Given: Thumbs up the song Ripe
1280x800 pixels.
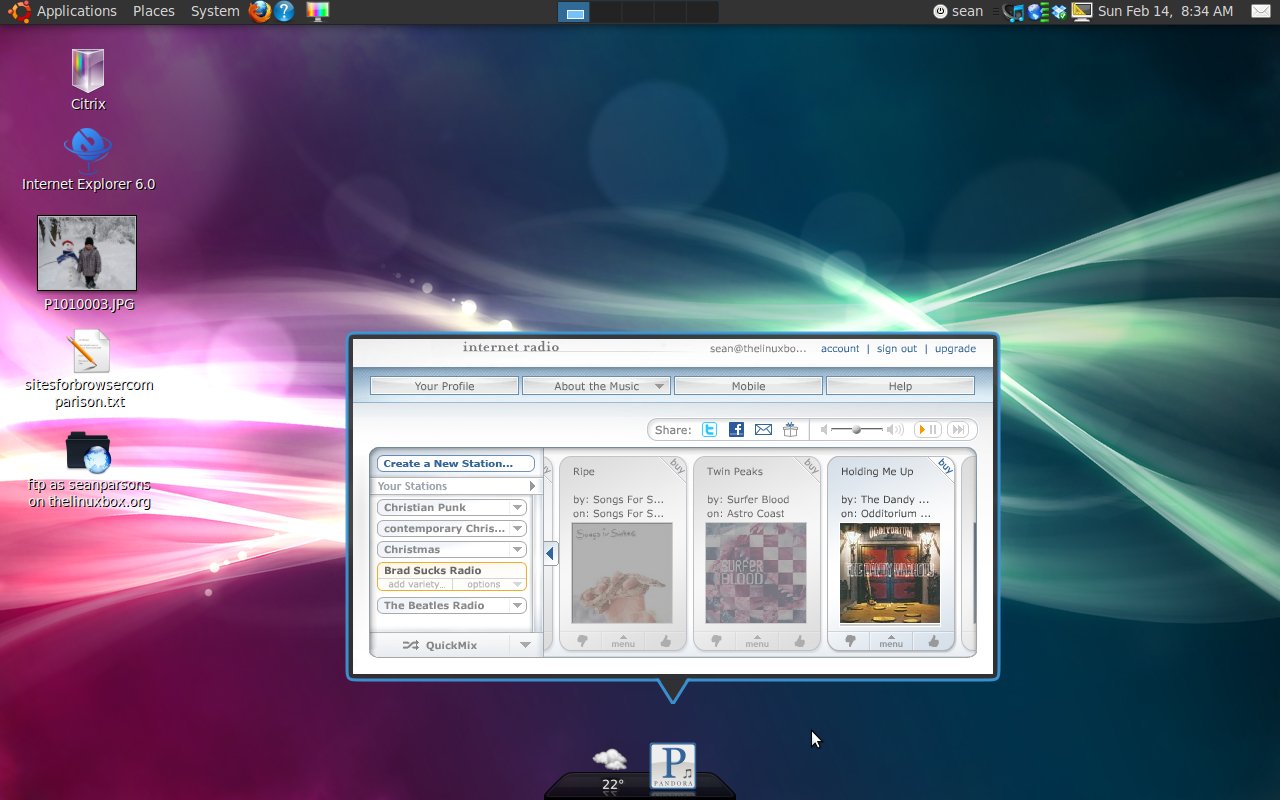Looking at the screenshot, I should 665,641.
